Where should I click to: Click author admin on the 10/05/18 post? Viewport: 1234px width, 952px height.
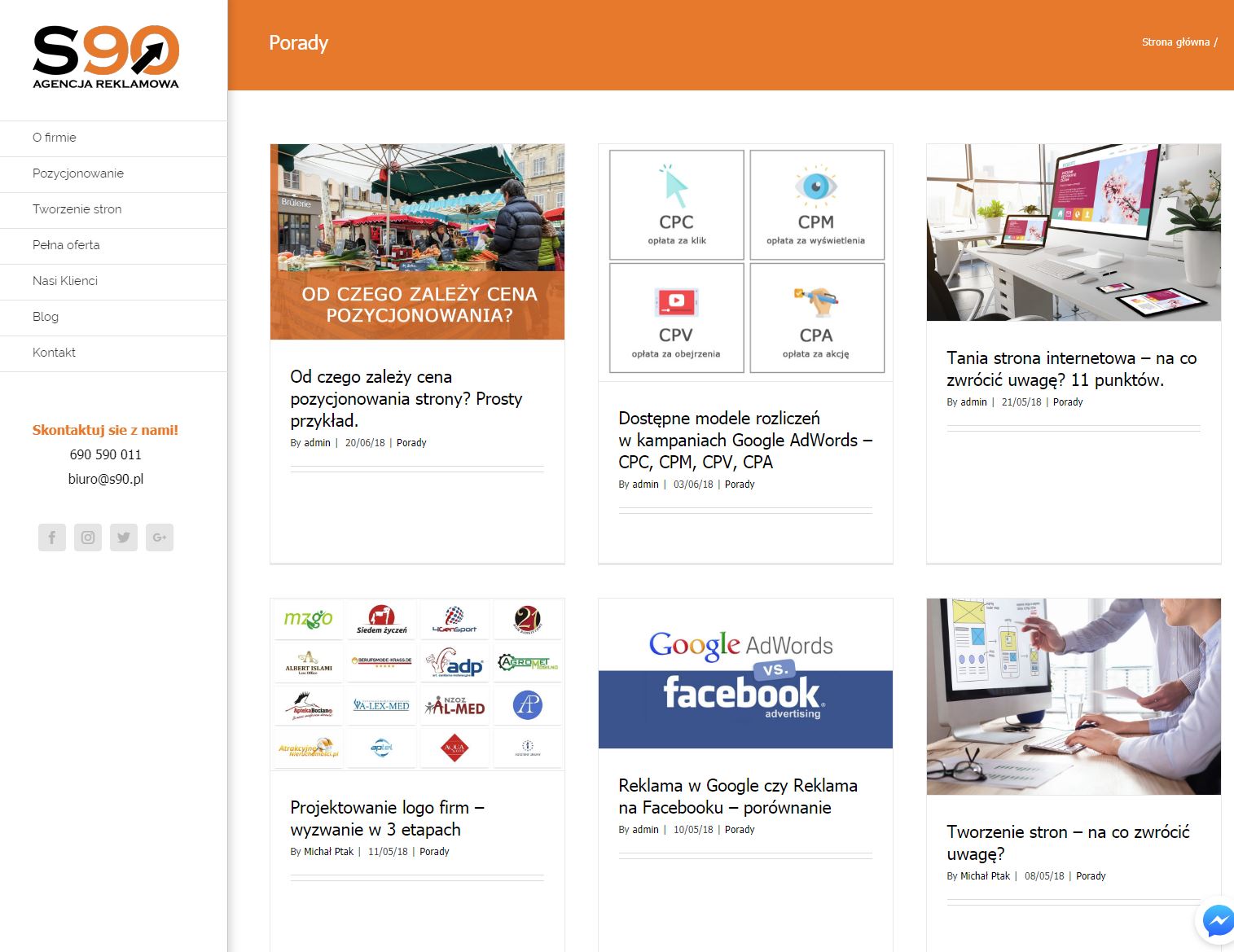coord(645,830)
